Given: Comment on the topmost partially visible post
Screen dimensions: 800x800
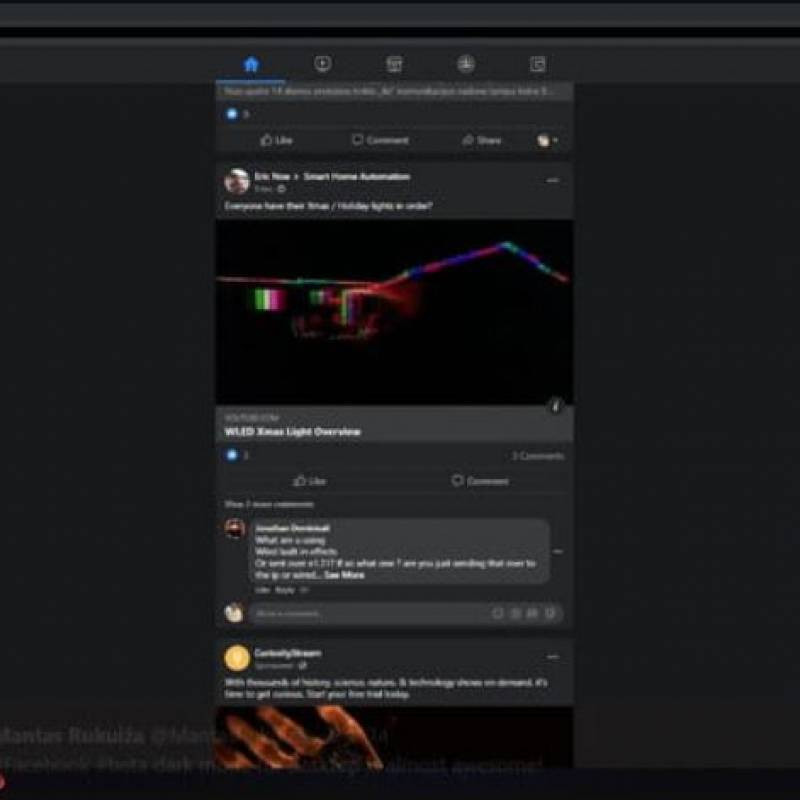Looking at the screenshot, I should coord(381,140).
